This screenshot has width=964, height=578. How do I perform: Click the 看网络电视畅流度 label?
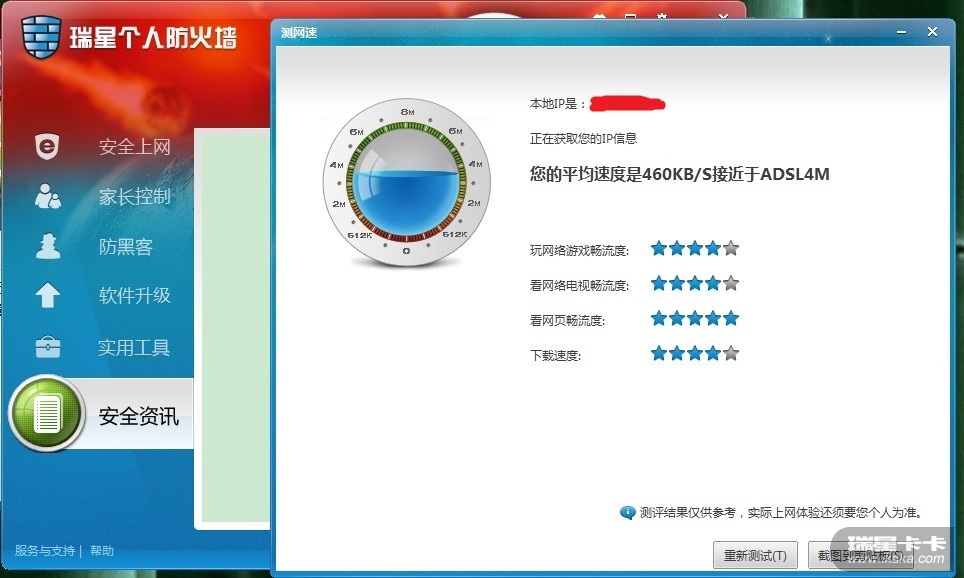579,285
